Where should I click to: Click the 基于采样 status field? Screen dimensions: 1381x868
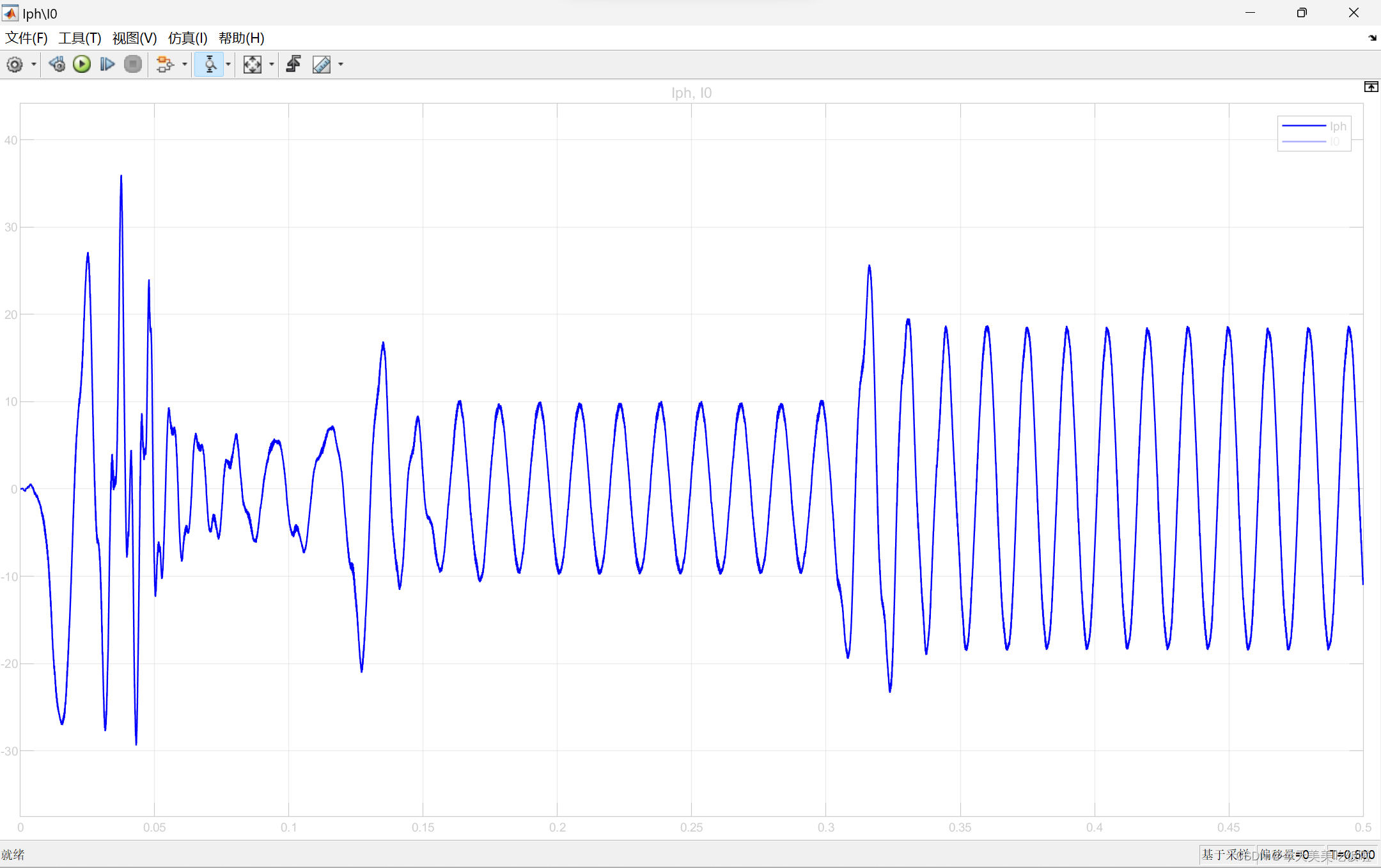click(x=1225, y=855)
